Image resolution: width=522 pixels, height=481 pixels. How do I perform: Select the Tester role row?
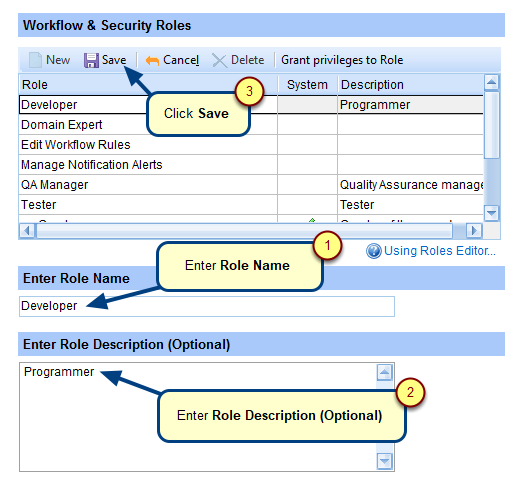(251, 205)
